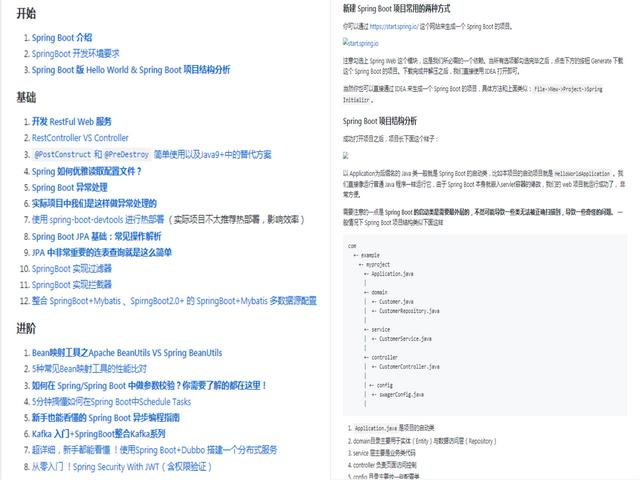Open '5种常见Bean映射工具的性能比对' link

pyautogui.click(x=89, y=369)
